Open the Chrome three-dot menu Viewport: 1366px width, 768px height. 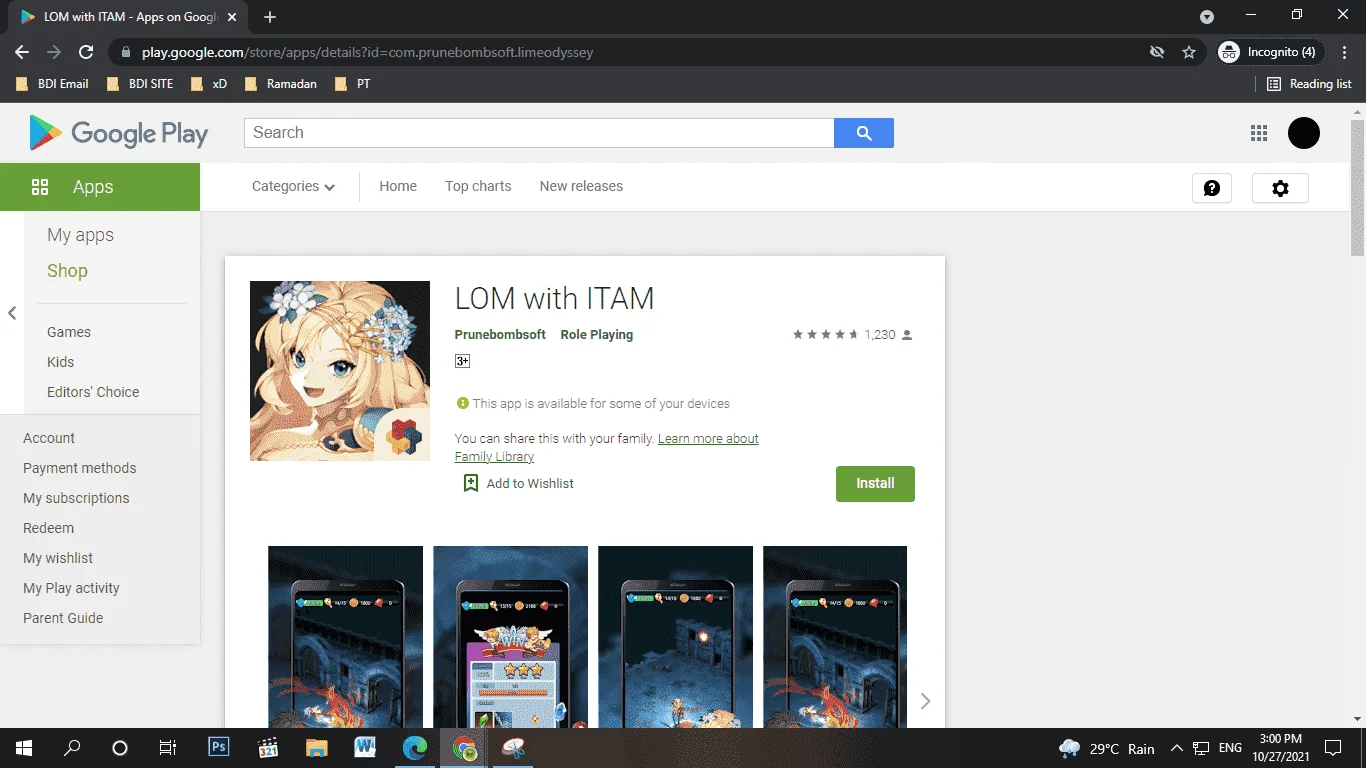click(1345, 52)
